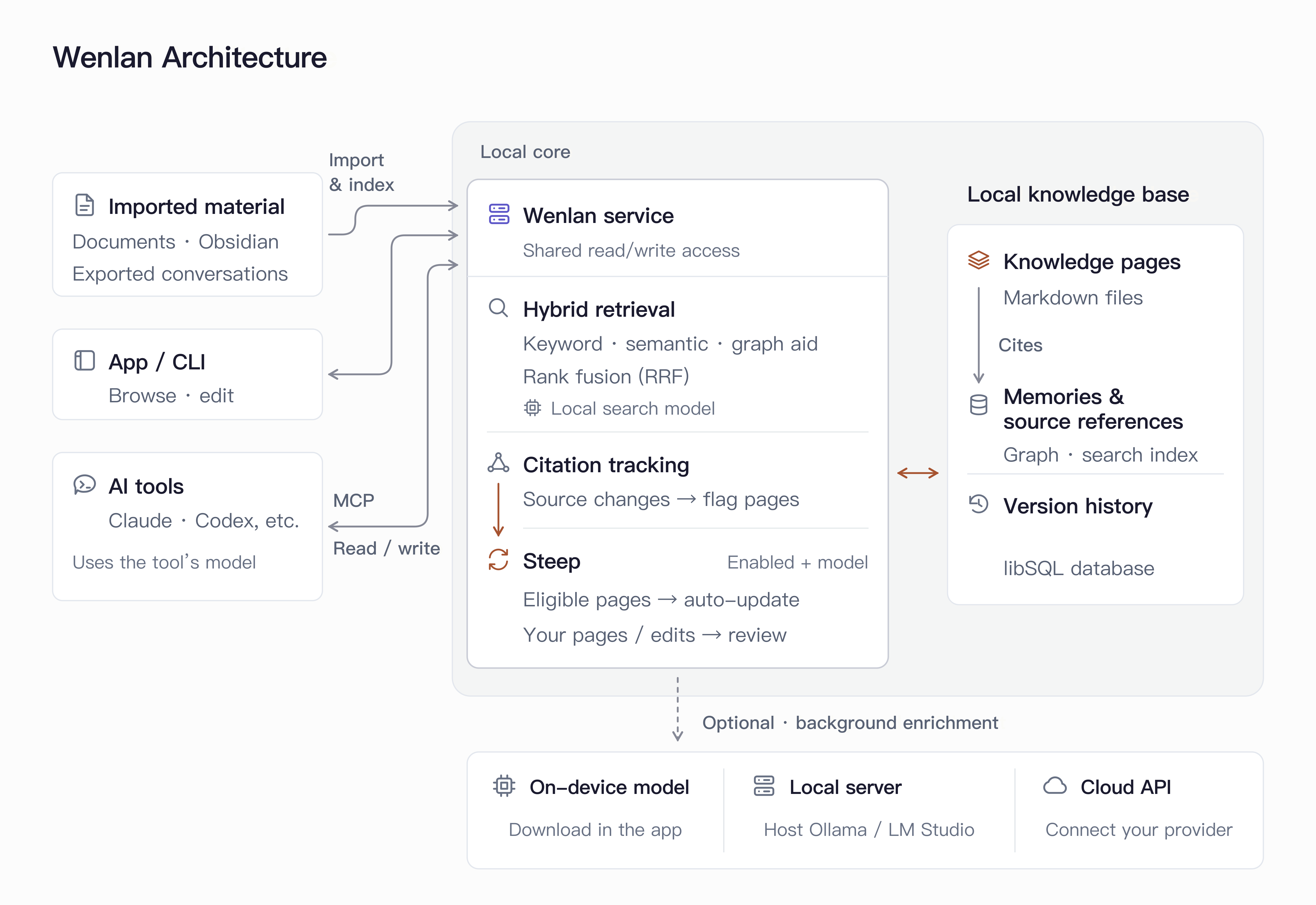Click the 'Local core' label
The image size is (1316, 905).
525,152
